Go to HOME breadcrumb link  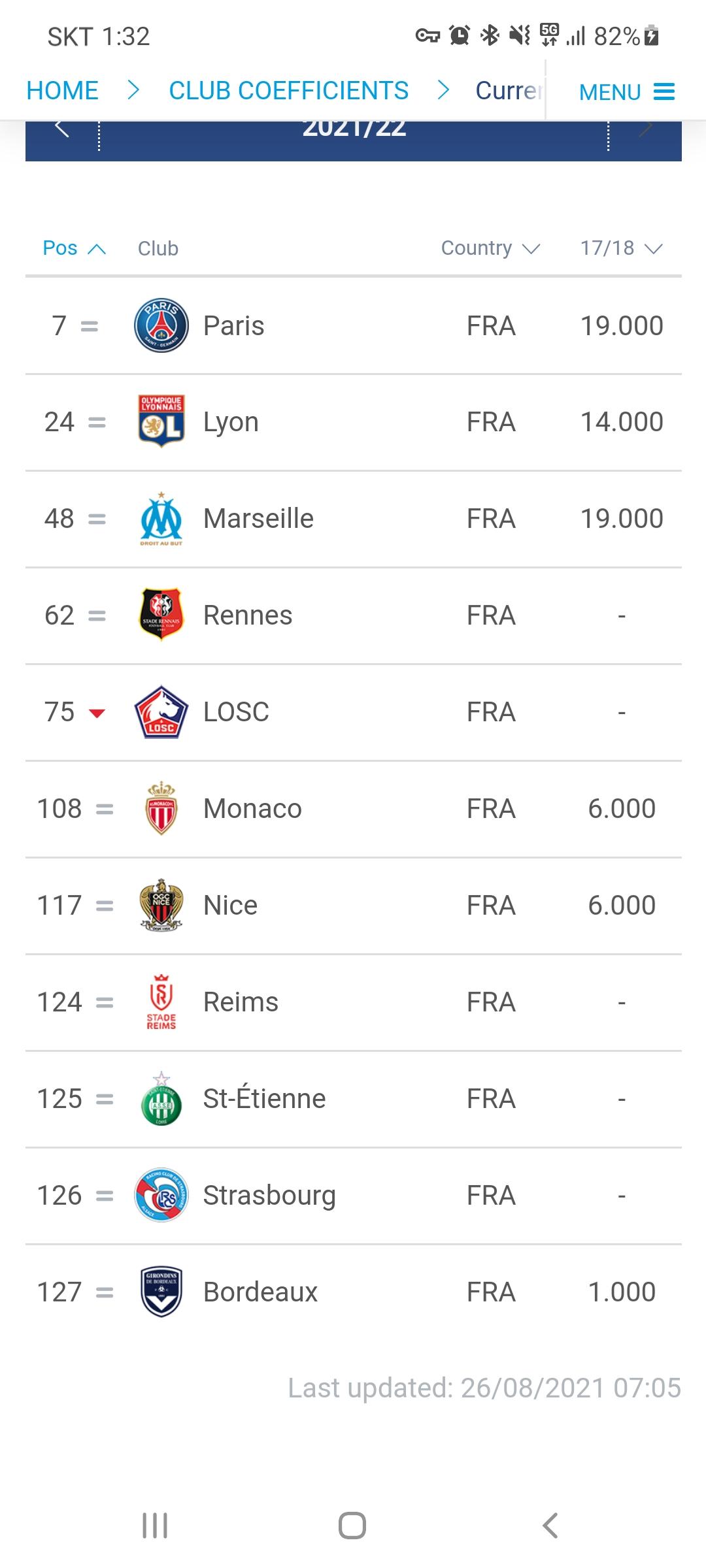[63, 91]
